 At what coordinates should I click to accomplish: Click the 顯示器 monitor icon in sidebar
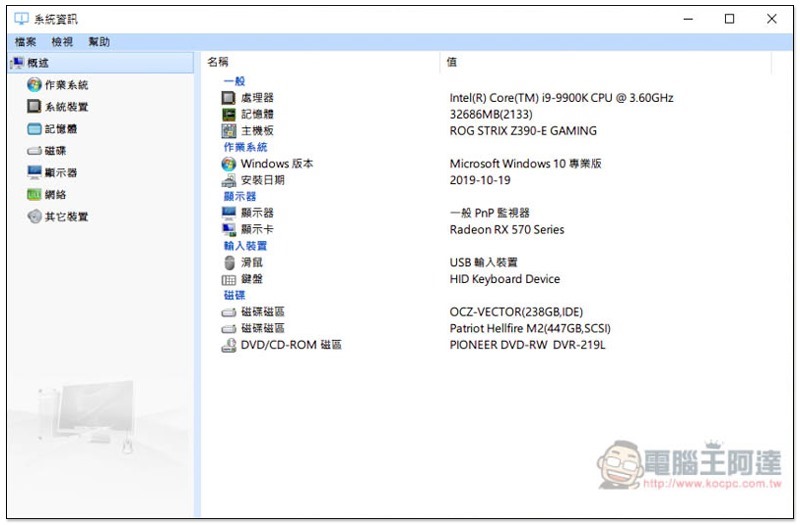tap(34, 172)
